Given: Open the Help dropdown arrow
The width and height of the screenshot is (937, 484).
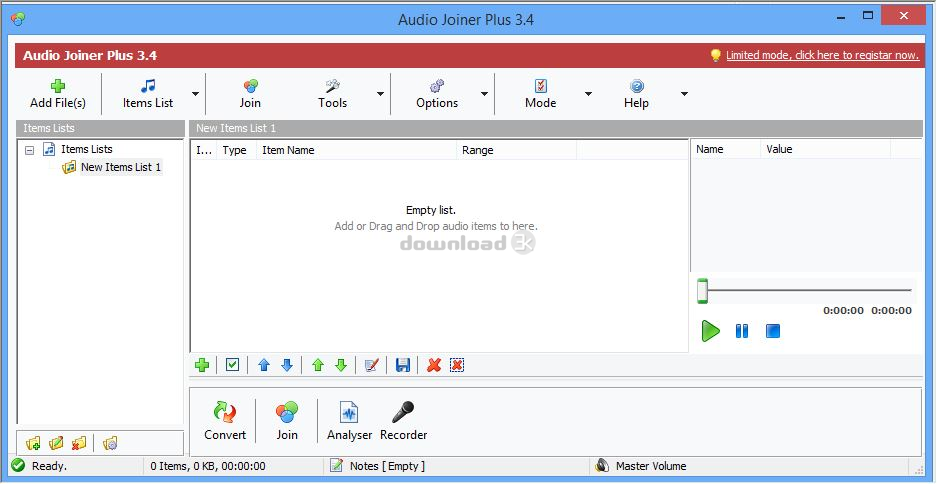Looking at the screenshot, I should point(684,94).
